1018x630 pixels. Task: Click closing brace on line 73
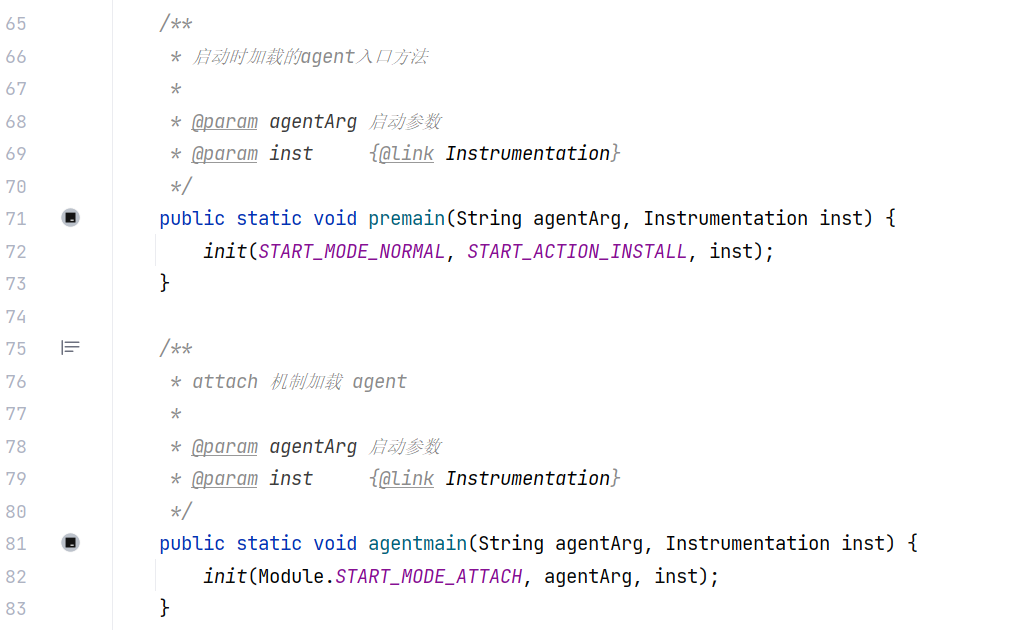[165, 283]
